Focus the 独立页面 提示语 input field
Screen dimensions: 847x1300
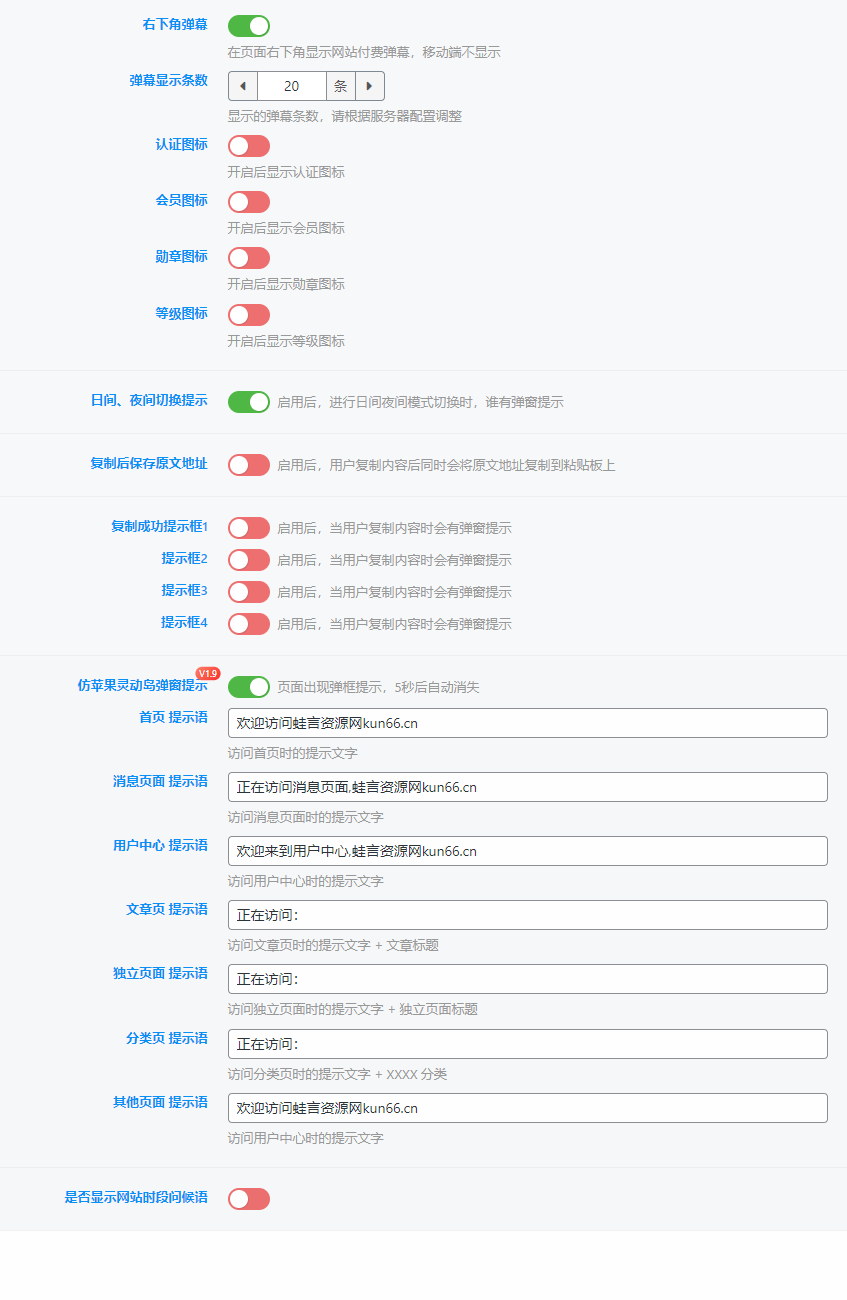pyautogui.click(x=528, y=979)
